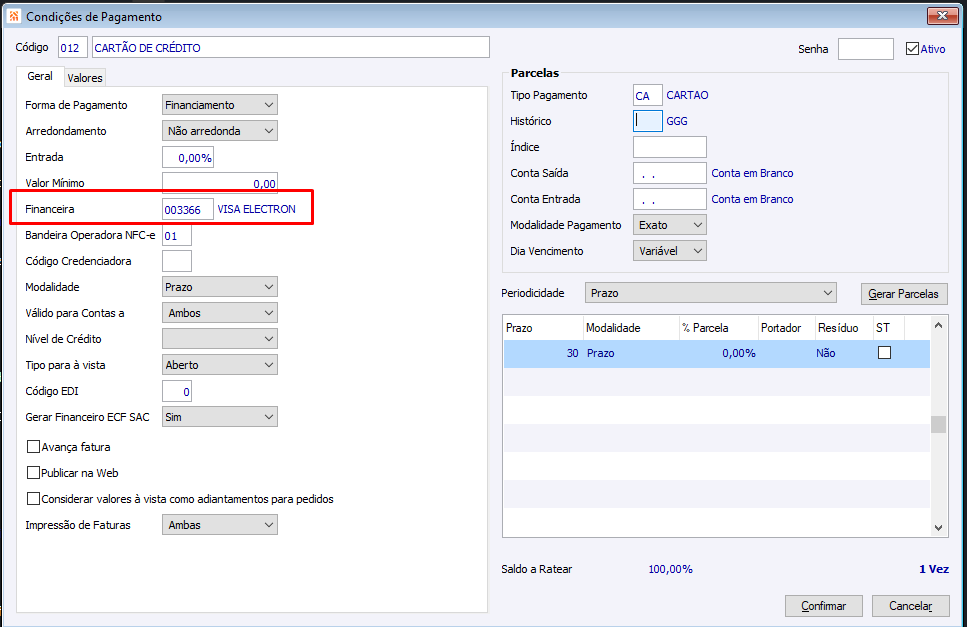Select the 30 Prazo installment row

tap(717, 353)
